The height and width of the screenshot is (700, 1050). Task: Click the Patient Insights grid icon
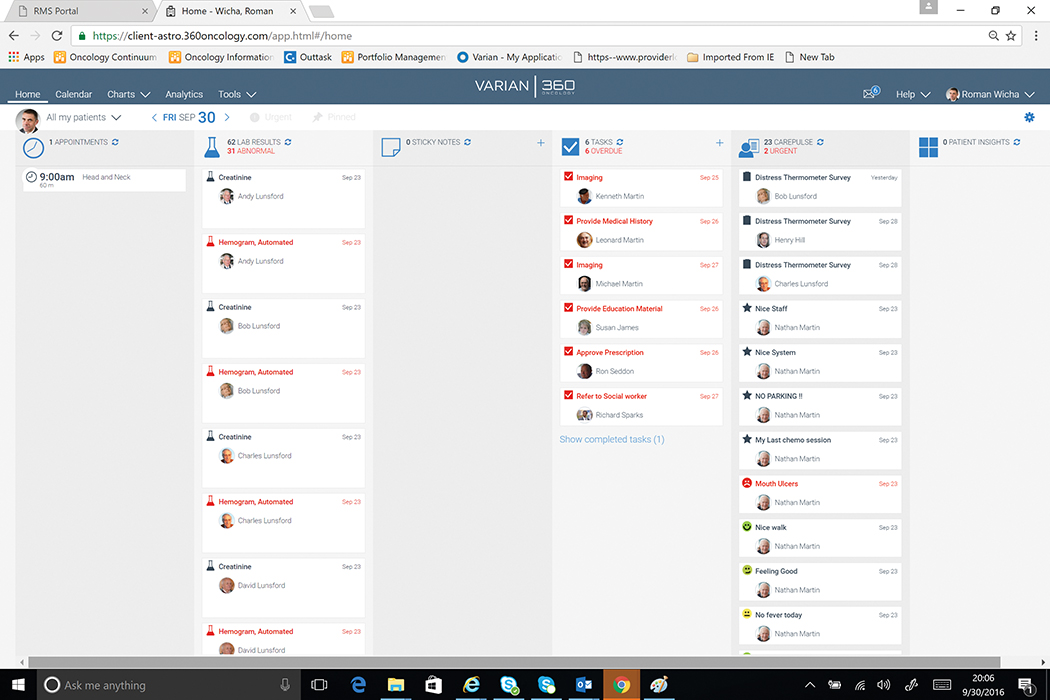point(928,148)
